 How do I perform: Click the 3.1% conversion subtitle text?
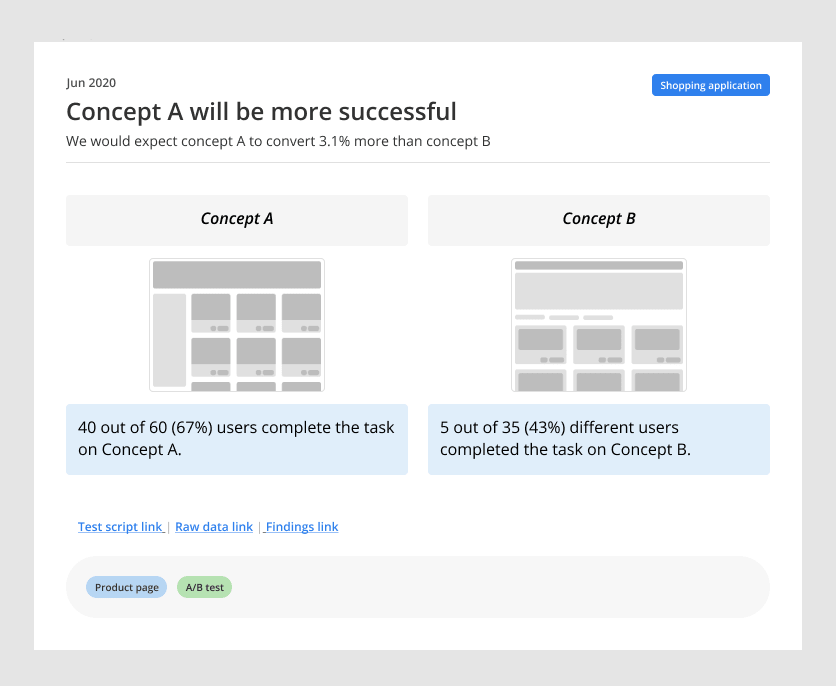point(278,141)
